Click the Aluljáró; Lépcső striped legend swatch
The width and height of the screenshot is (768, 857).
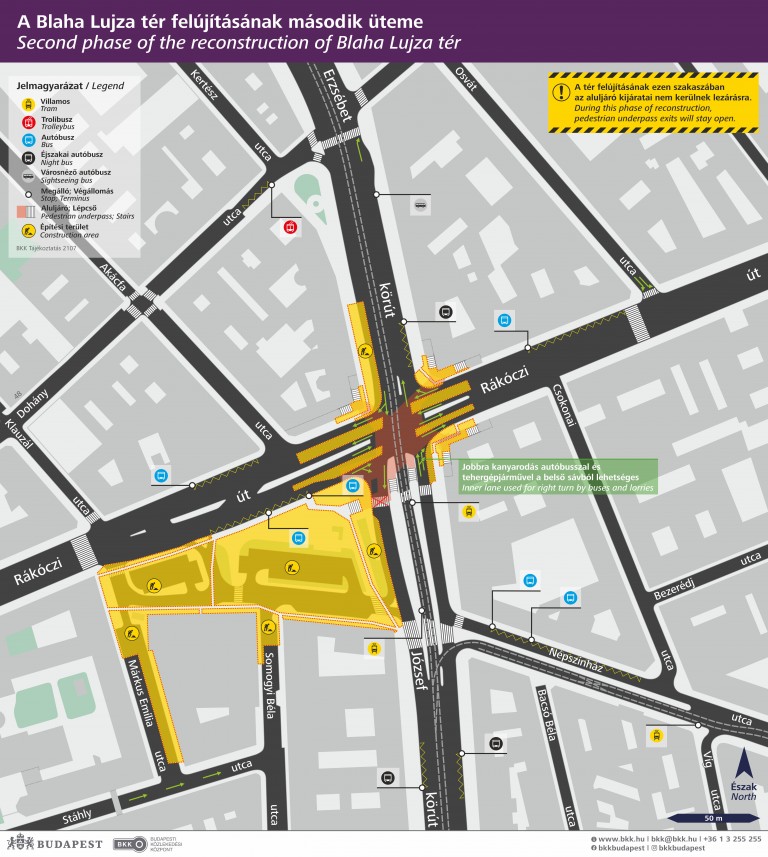tap(24, 211)
